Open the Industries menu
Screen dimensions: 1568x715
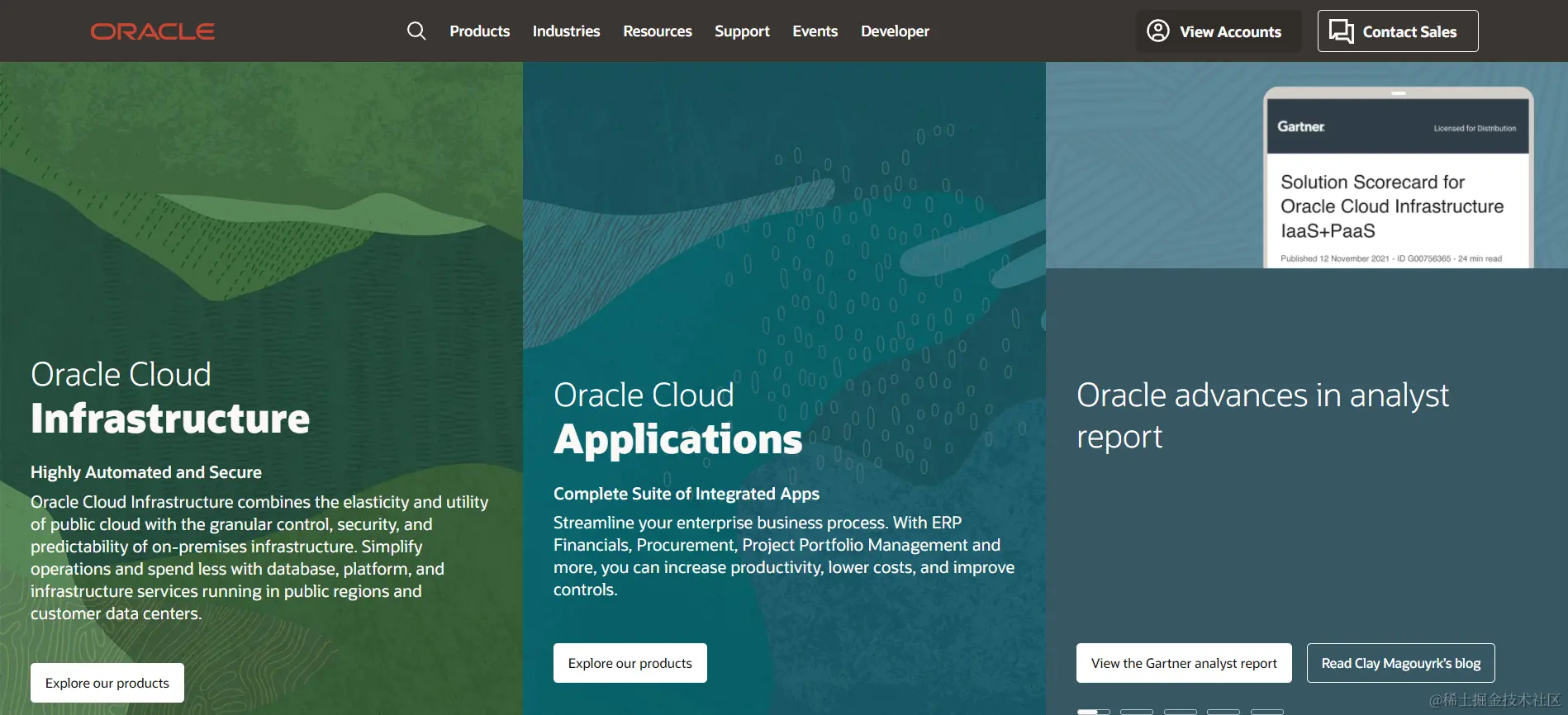tap(566, 31)
